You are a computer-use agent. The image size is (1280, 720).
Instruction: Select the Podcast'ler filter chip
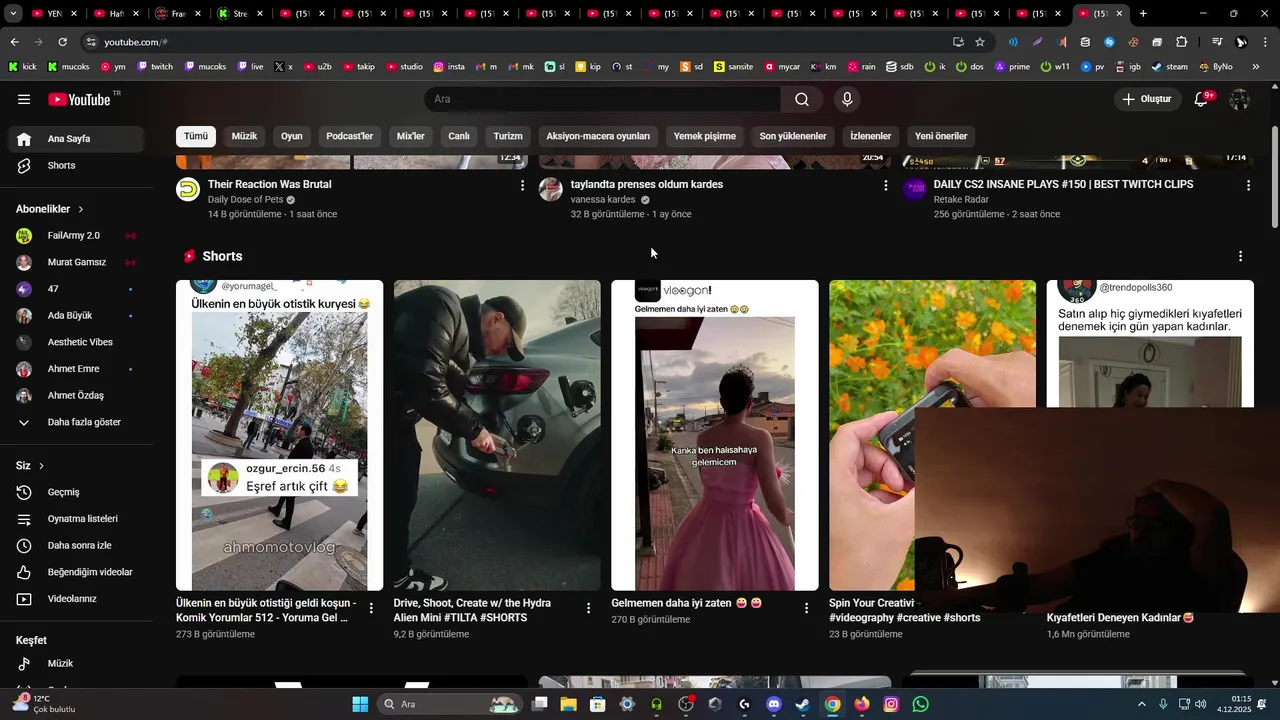coord(349,136)
